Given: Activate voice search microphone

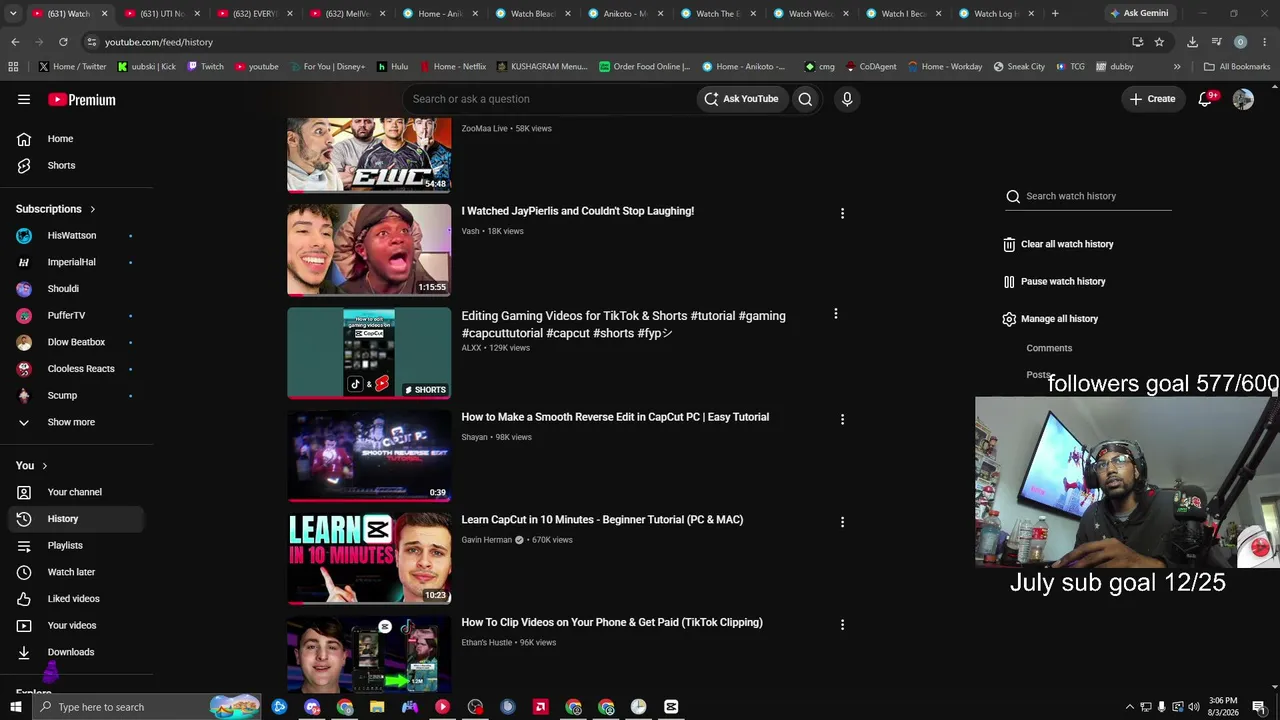Looking at the screenshot, I should (x=847, y=99).
